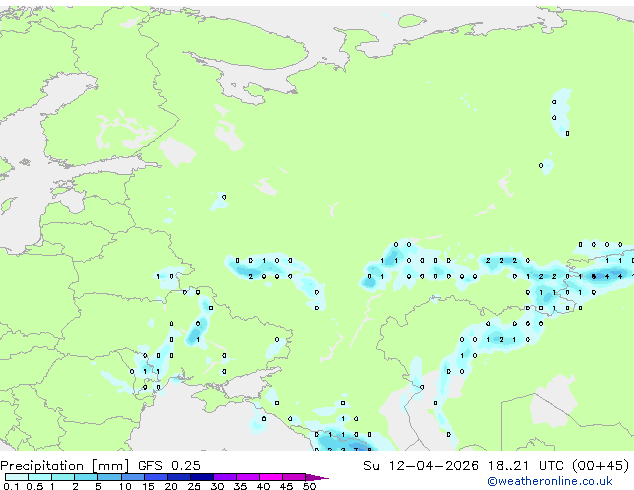
Task: Pick the legend swatch between 15 and 20
Action: tap(156, 477)
